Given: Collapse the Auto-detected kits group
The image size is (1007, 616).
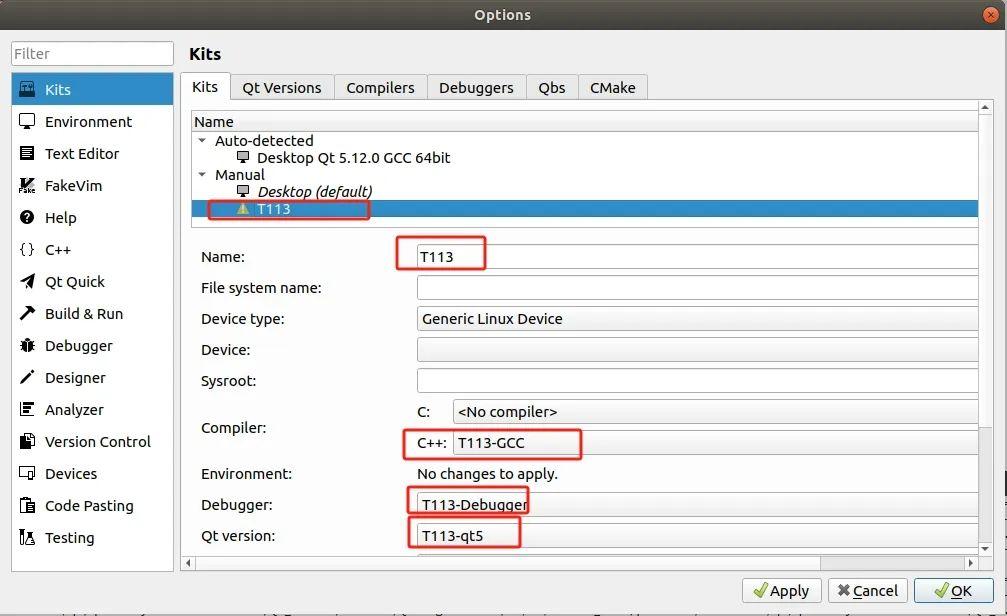Looking at the screenshot, I should coord(202,140).
